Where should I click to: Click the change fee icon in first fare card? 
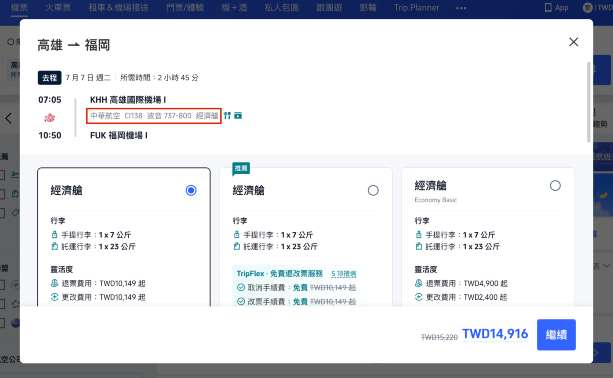point(55,297)
